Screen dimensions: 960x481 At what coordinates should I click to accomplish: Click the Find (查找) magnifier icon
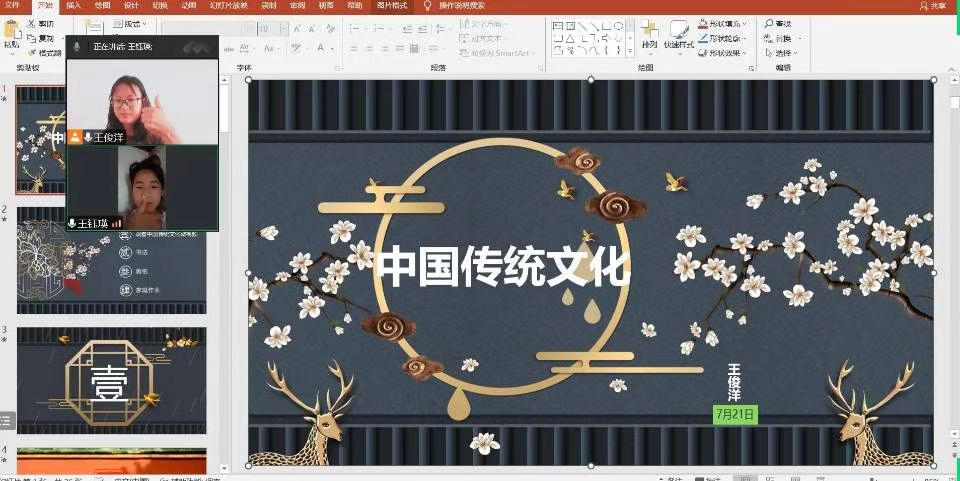coord(769,23)
